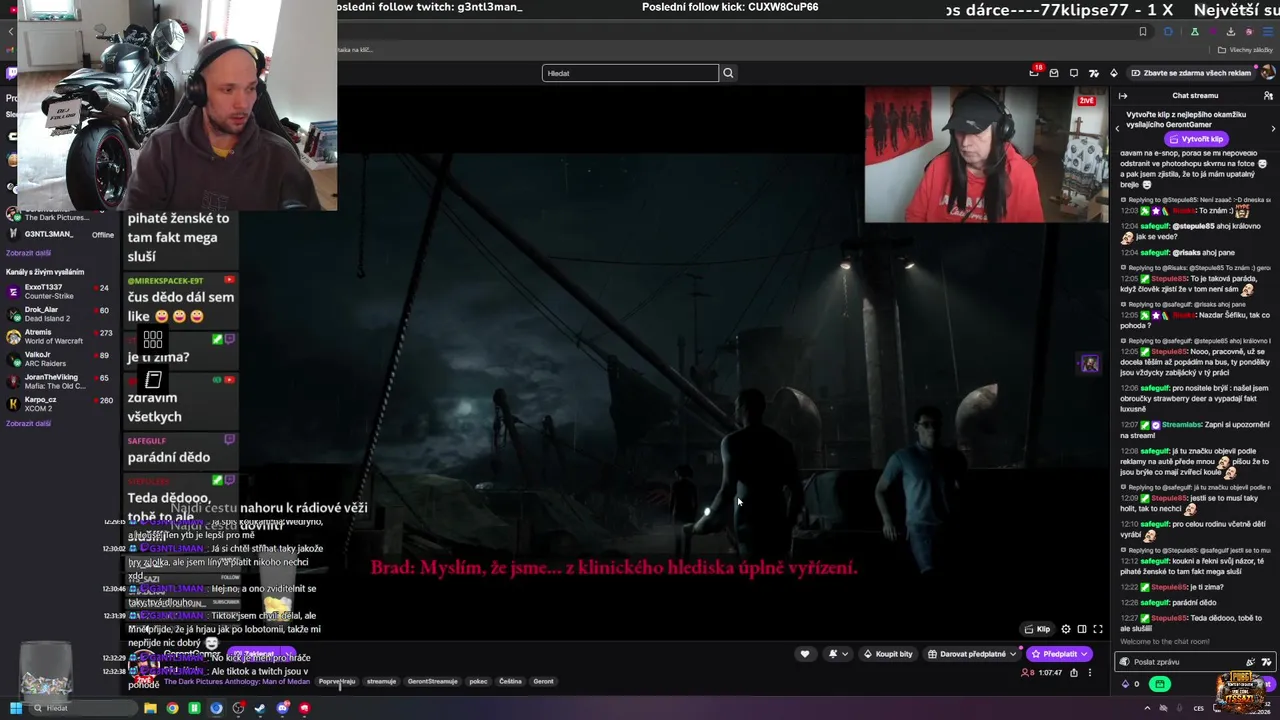1280x720 pixels.
Task: Open the Windows Start button
Action: (x=16, y=708)
